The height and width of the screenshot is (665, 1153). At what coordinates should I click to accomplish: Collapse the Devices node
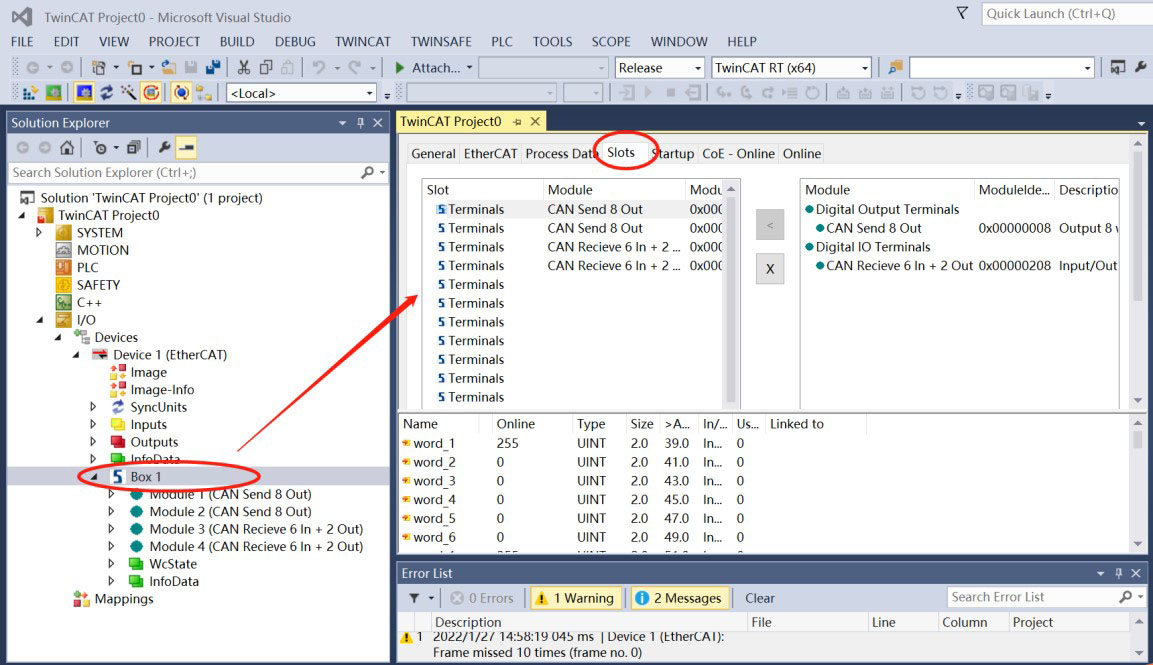58,338
